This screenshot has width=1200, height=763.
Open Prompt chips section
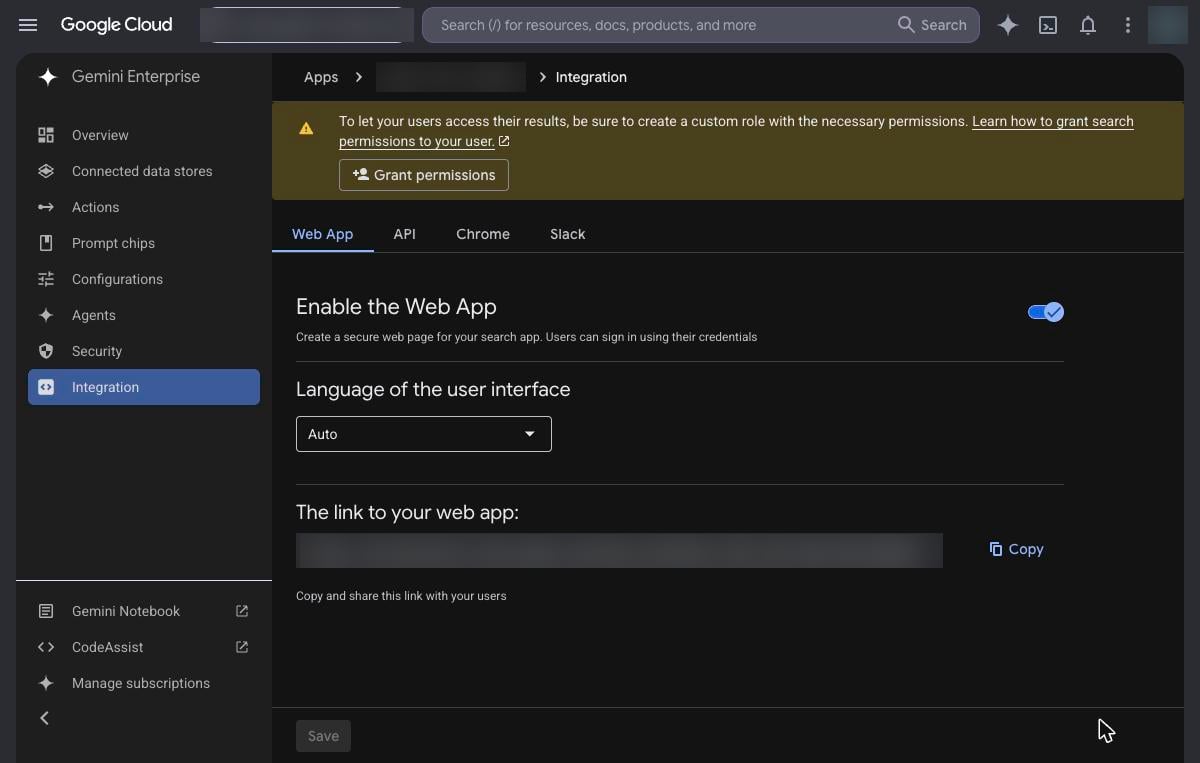pyautogui.click(x=144, y=243)
